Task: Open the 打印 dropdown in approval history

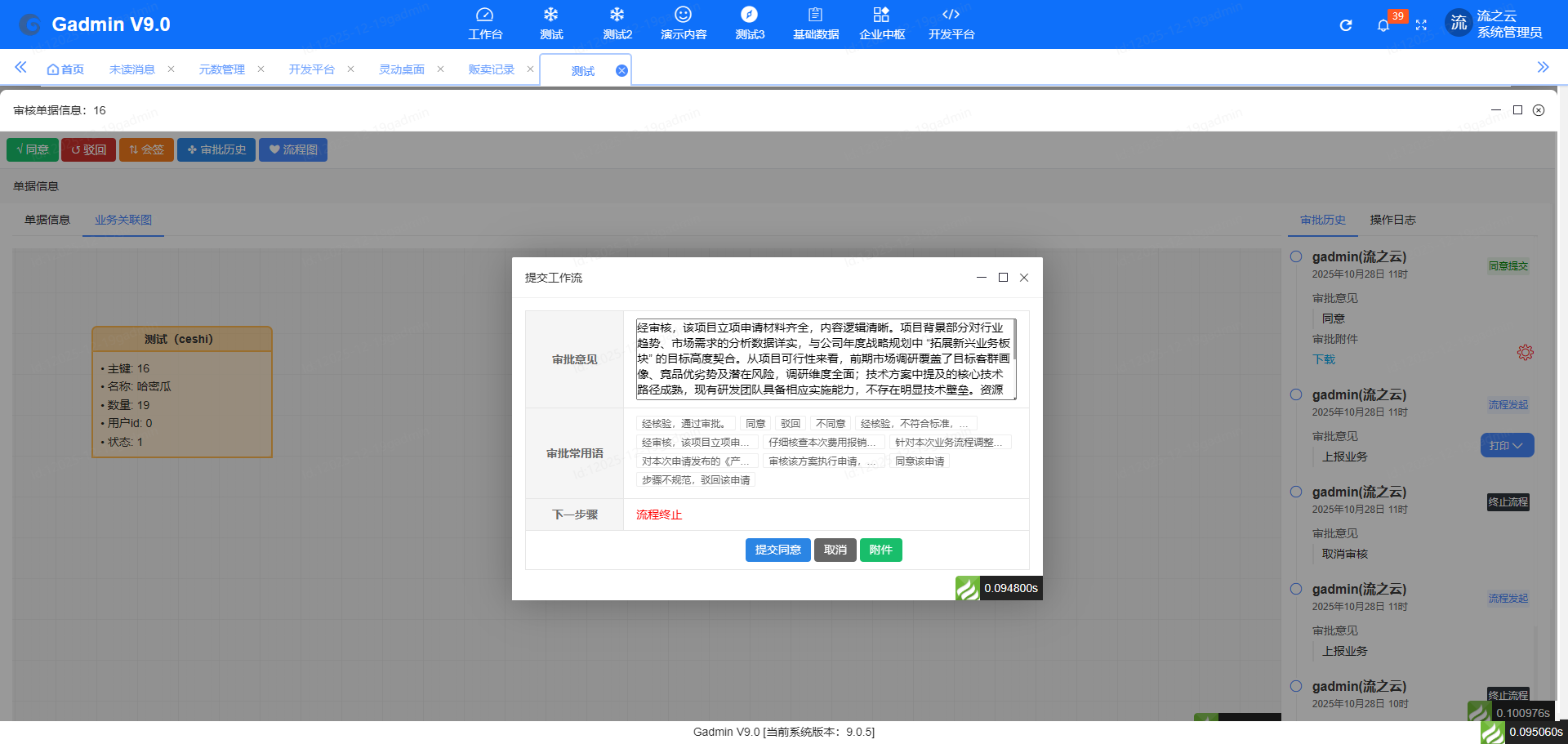Action: click(x=1506, y=445)
